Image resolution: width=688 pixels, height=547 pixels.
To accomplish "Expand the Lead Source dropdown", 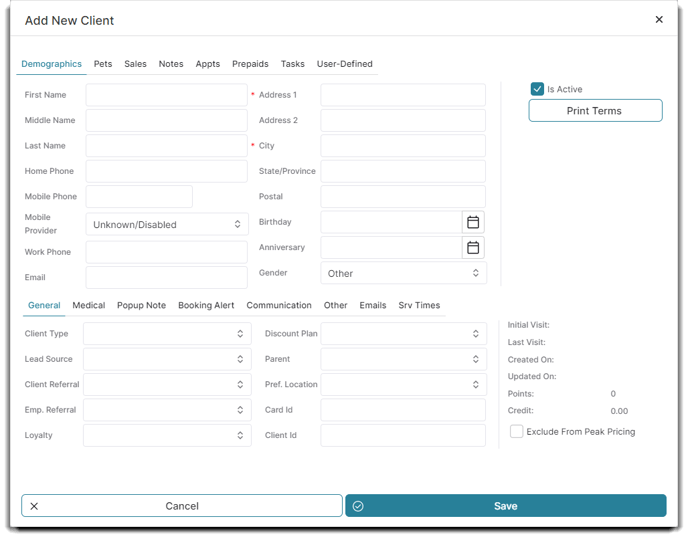I will pos(167,359).
